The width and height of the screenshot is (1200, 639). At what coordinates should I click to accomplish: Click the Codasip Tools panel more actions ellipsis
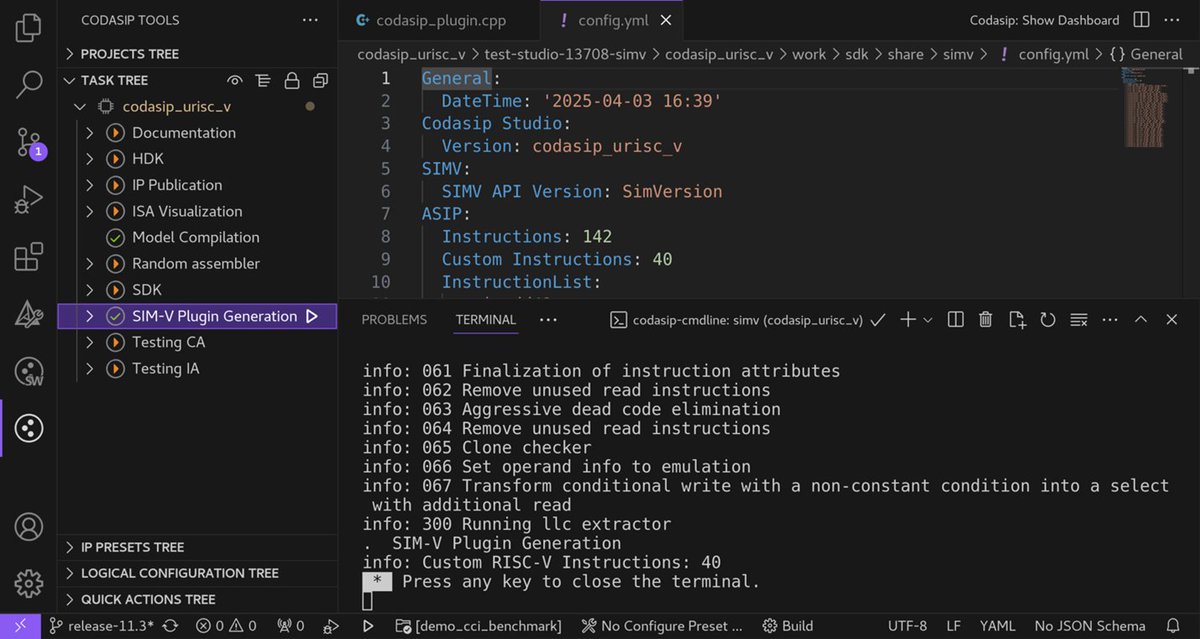(x=311, y=20)
